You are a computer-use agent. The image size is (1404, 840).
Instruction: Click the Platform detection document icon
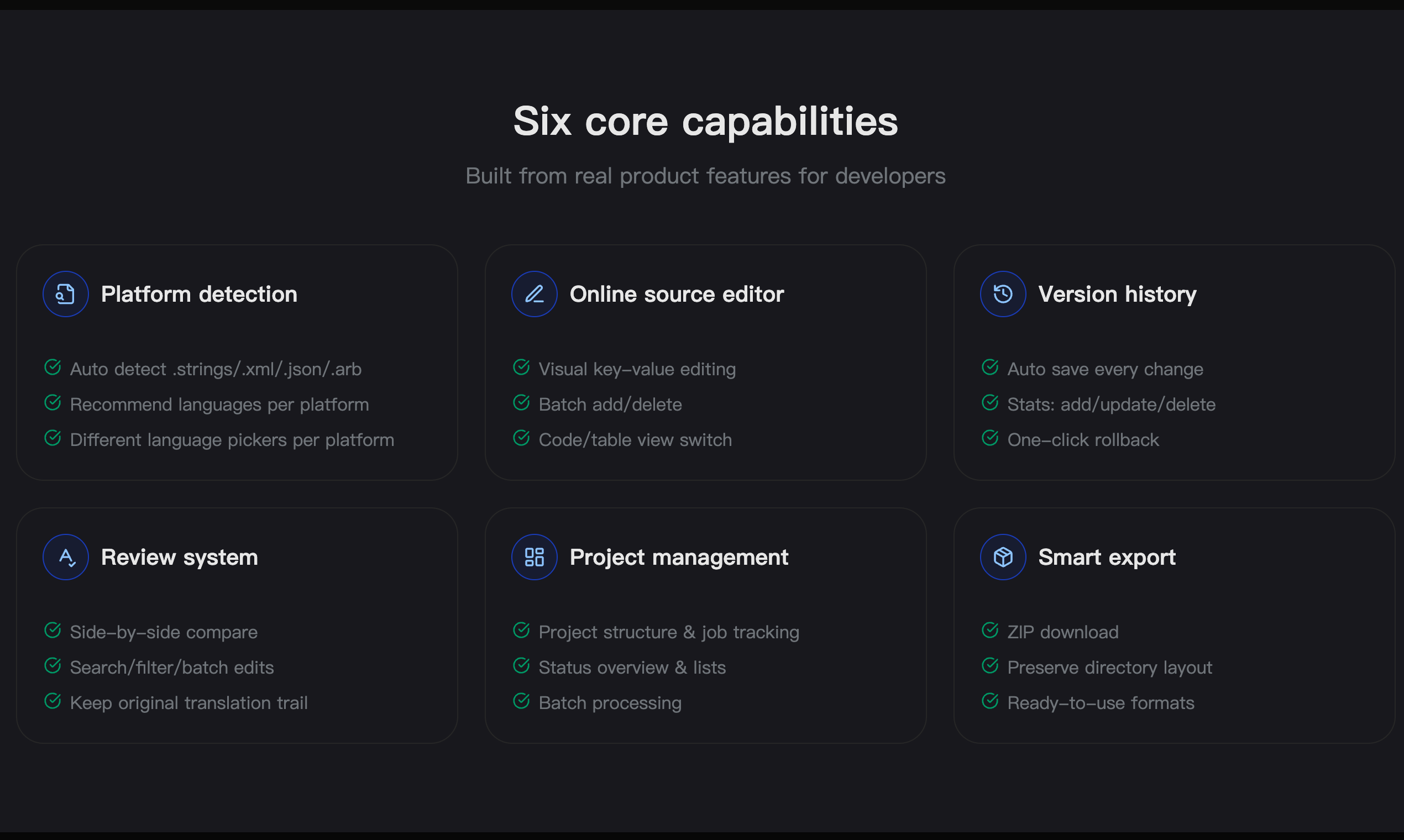pos(65,294)
